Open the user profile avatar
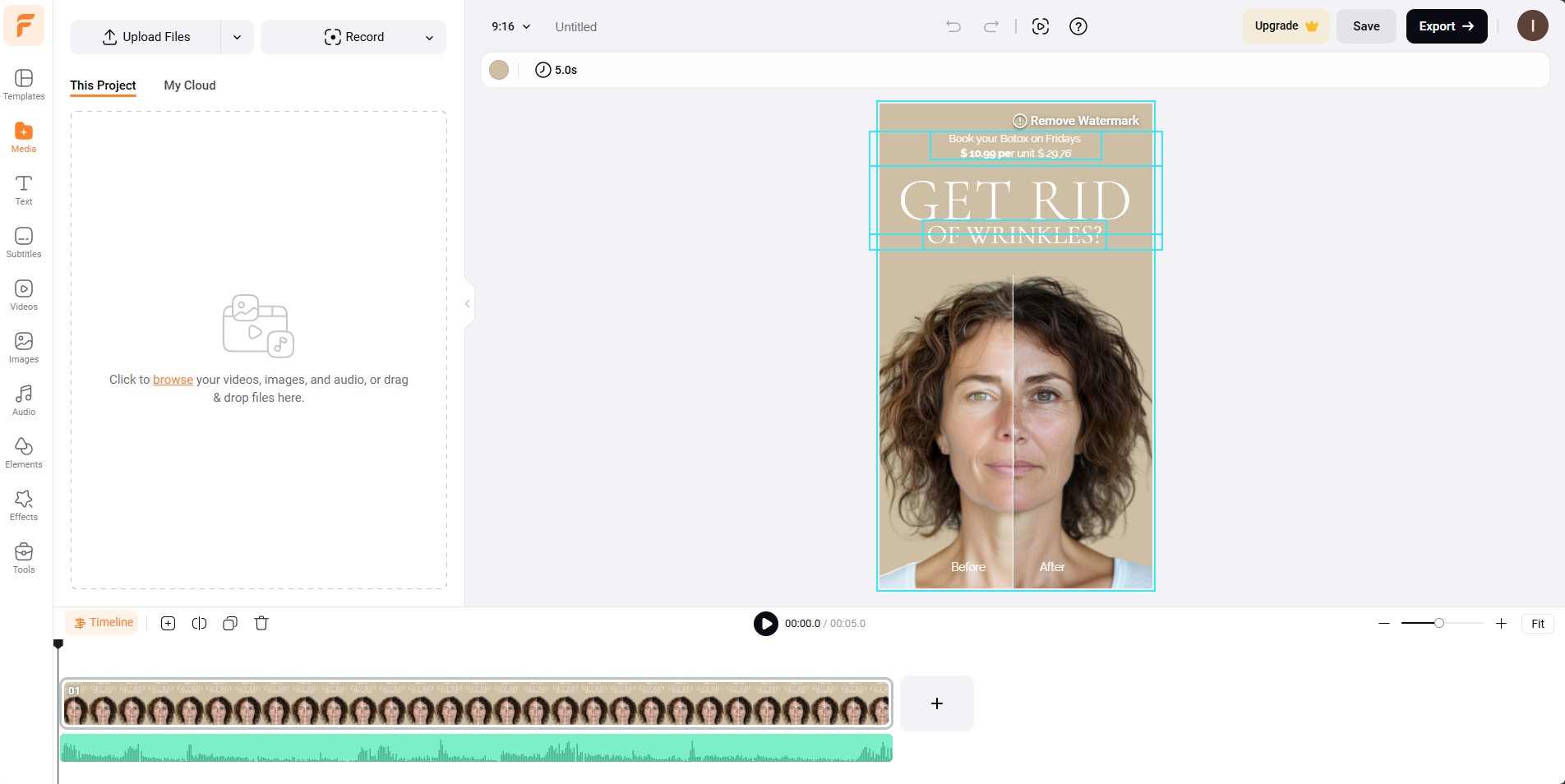1565x784 pixels. pyautogui.click(x=1533, y=26)
